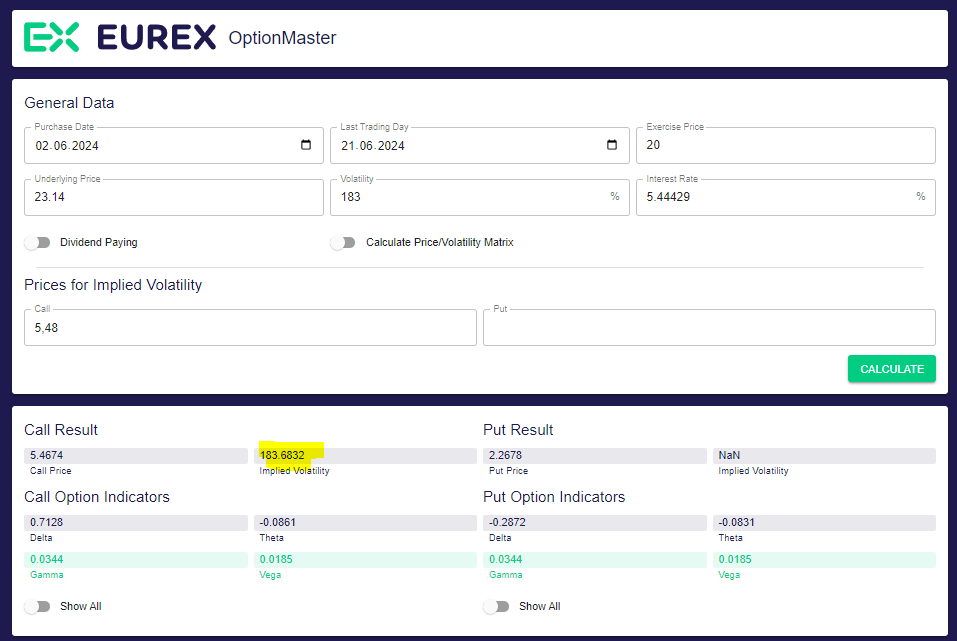Open the Purchase Date calendar picker icon

(x=306, y=145)
